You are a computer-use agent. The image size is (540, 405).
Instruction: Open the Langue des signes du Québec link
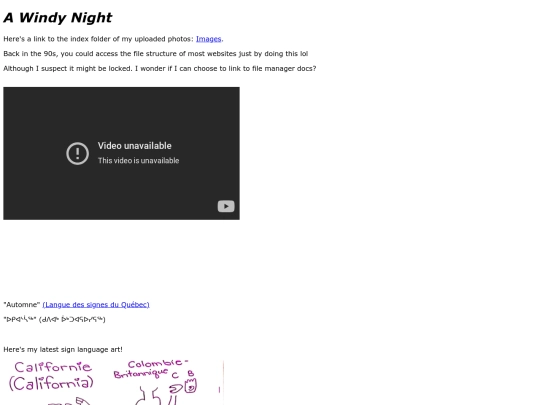[96, 304]
